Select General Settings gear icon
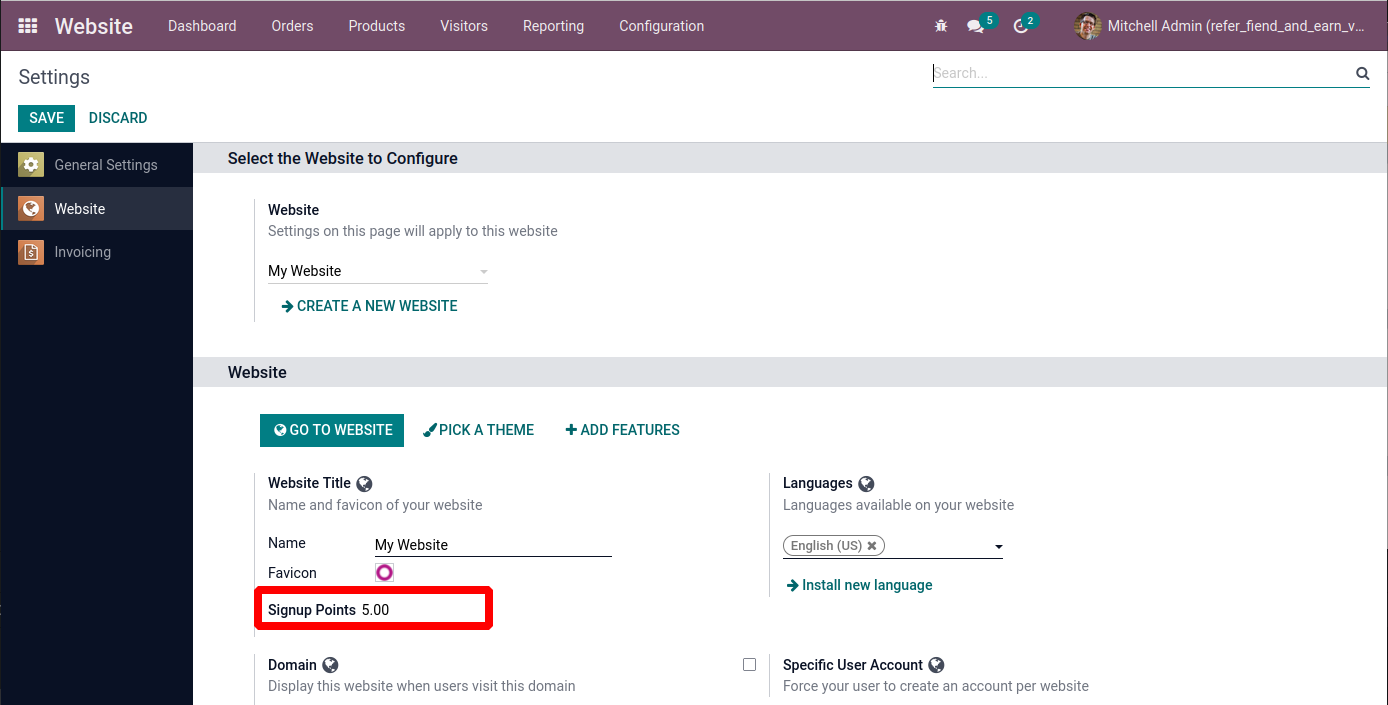 click(x=31, y=165)
